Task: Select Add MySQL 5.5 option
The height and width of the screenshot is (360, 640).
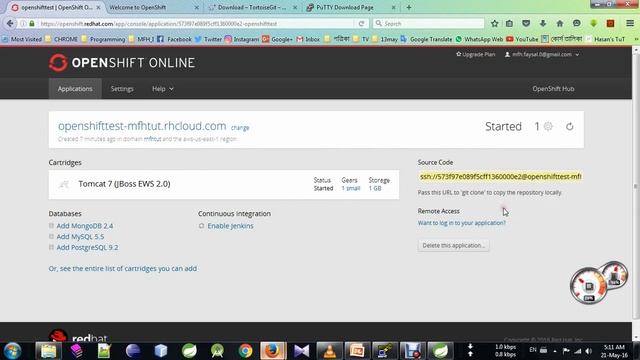Action: click(x=80, y=236)
